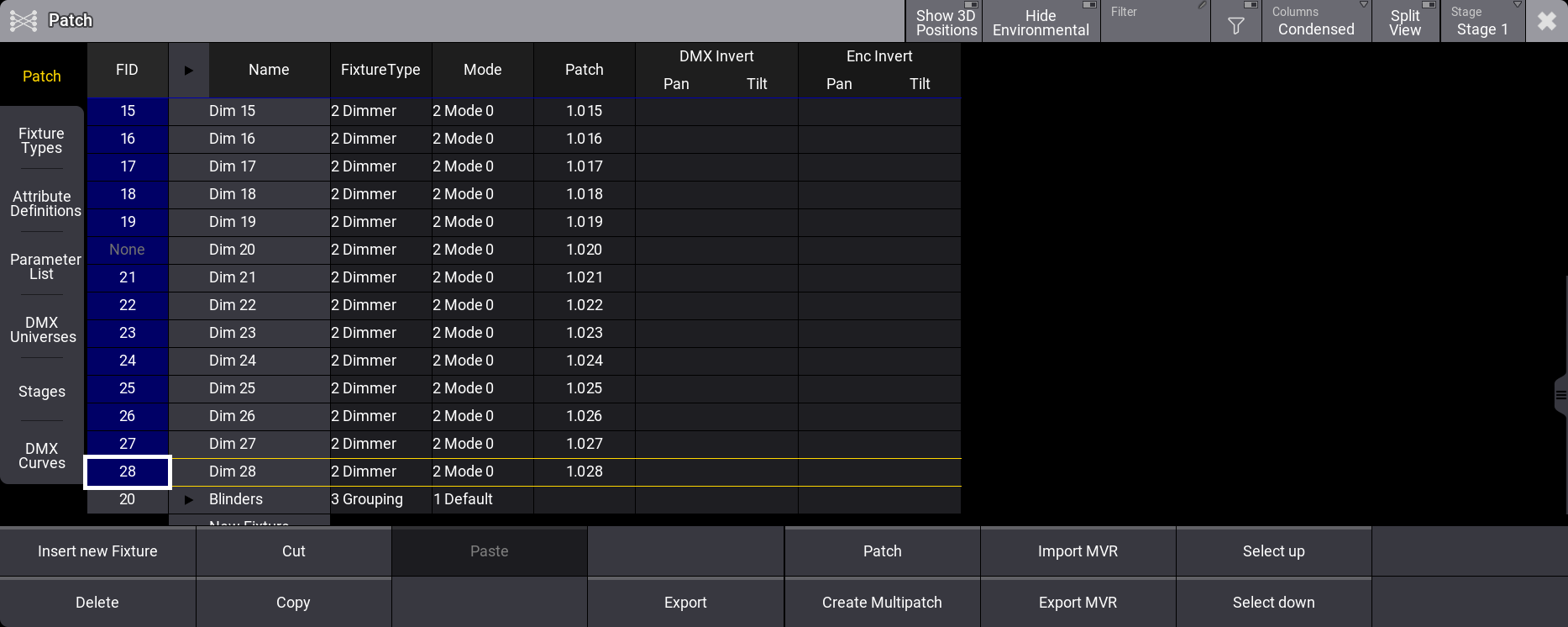
Task: Switch to the Fixture Types tab
Action: (42, 140)
